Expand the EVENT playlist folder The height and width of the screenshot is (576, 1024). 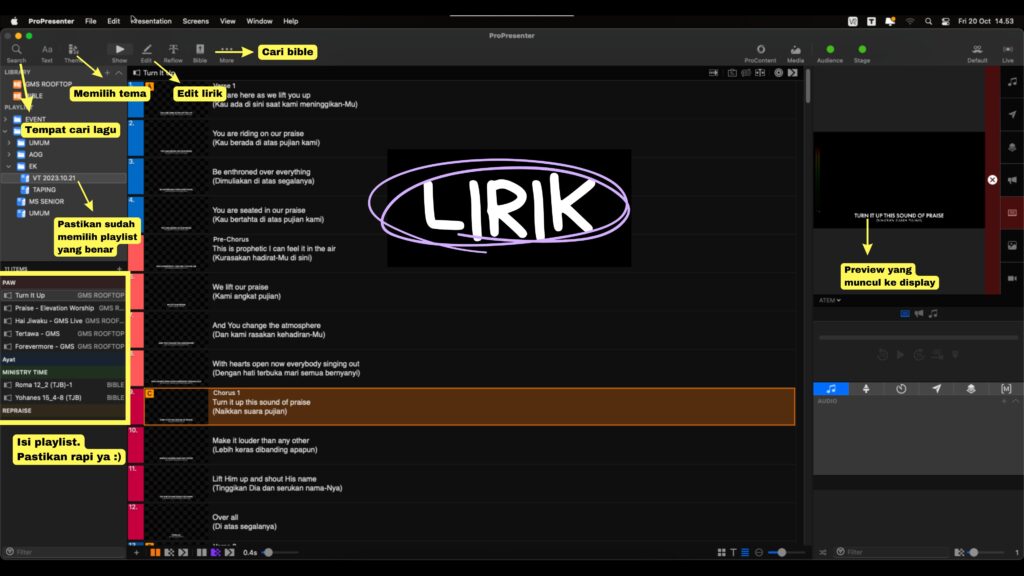[x=6, y=120]
